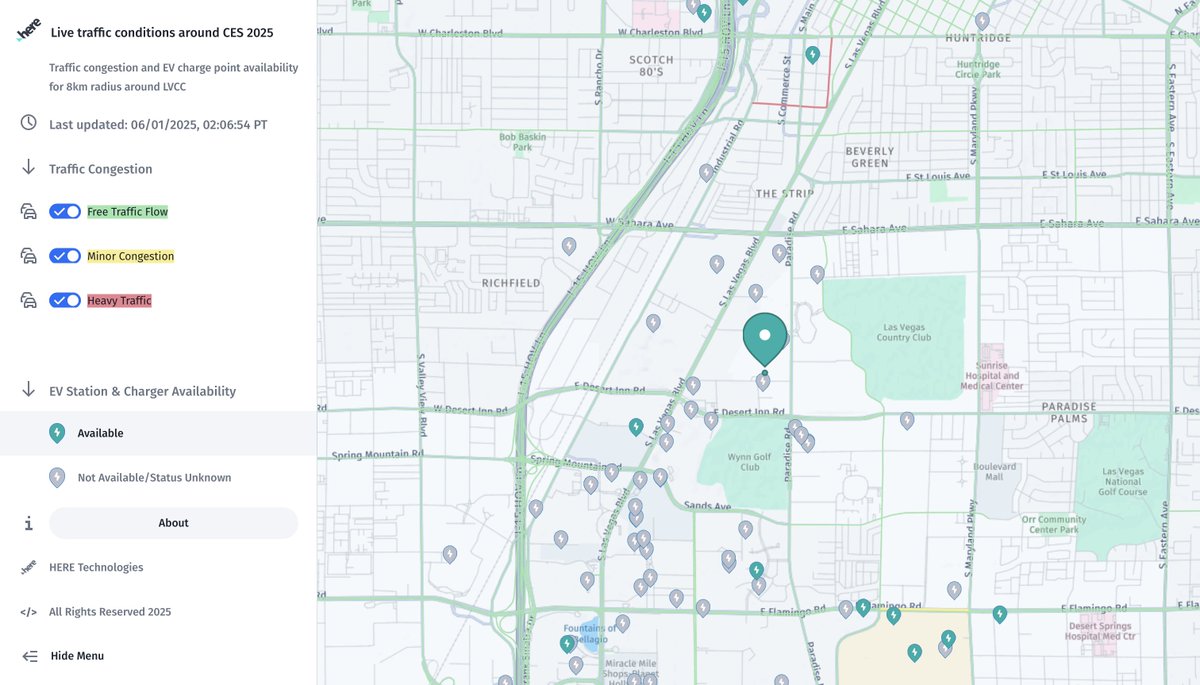
Task: Toggle off Minor Congestion switch
Action: coord(65,256)
